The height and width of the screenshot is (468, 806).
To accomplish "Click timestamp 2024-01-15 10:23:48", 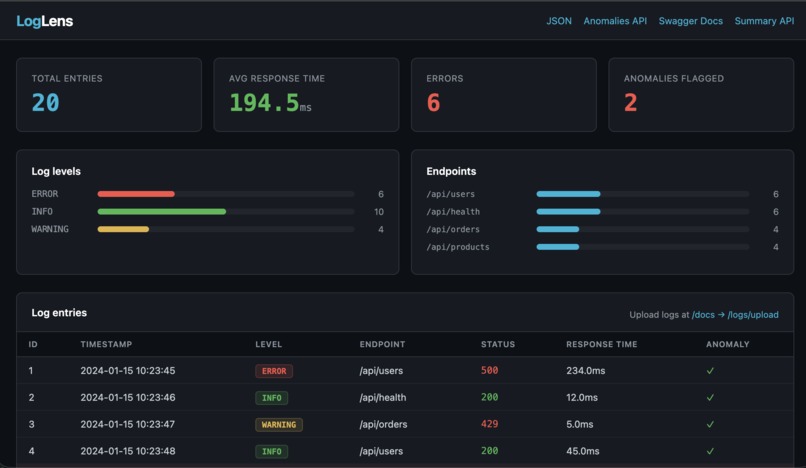I will point(127,451).
